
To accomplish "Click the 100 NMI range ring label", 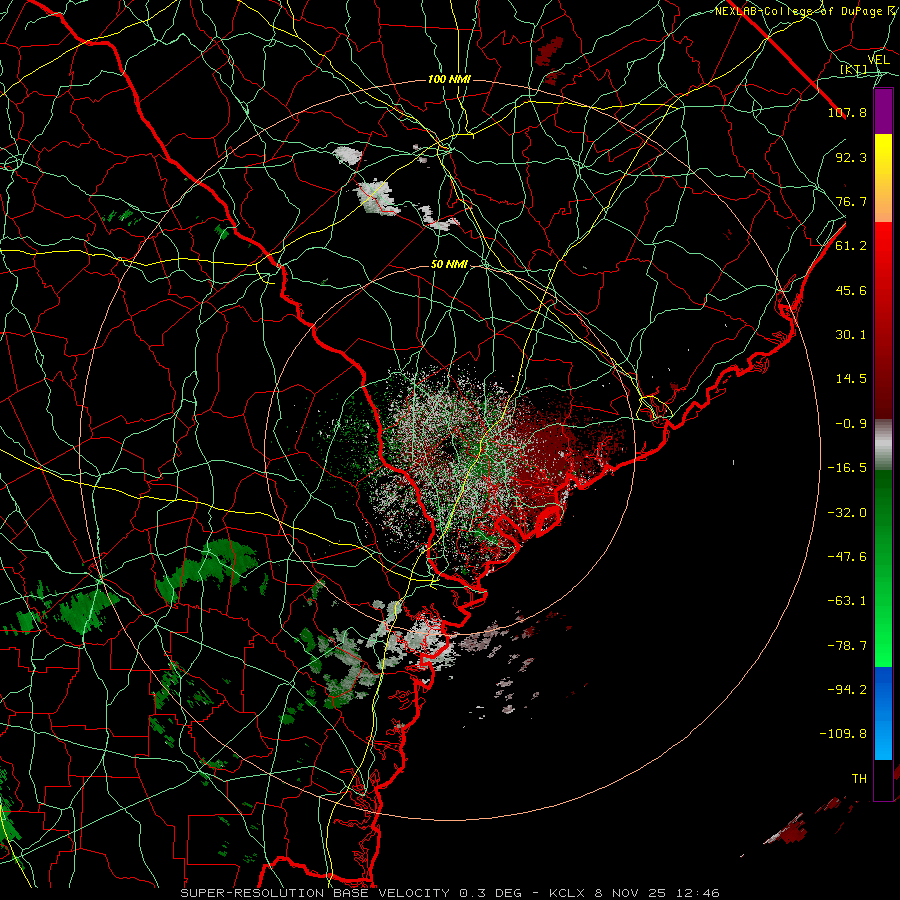I will click(449, 79).
